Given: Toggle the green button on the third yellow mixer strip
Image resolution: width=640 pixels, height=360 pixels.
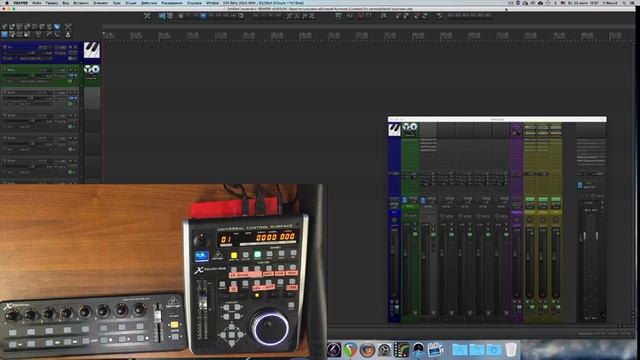Looking at the screenshot, I should tap(556, 199).
